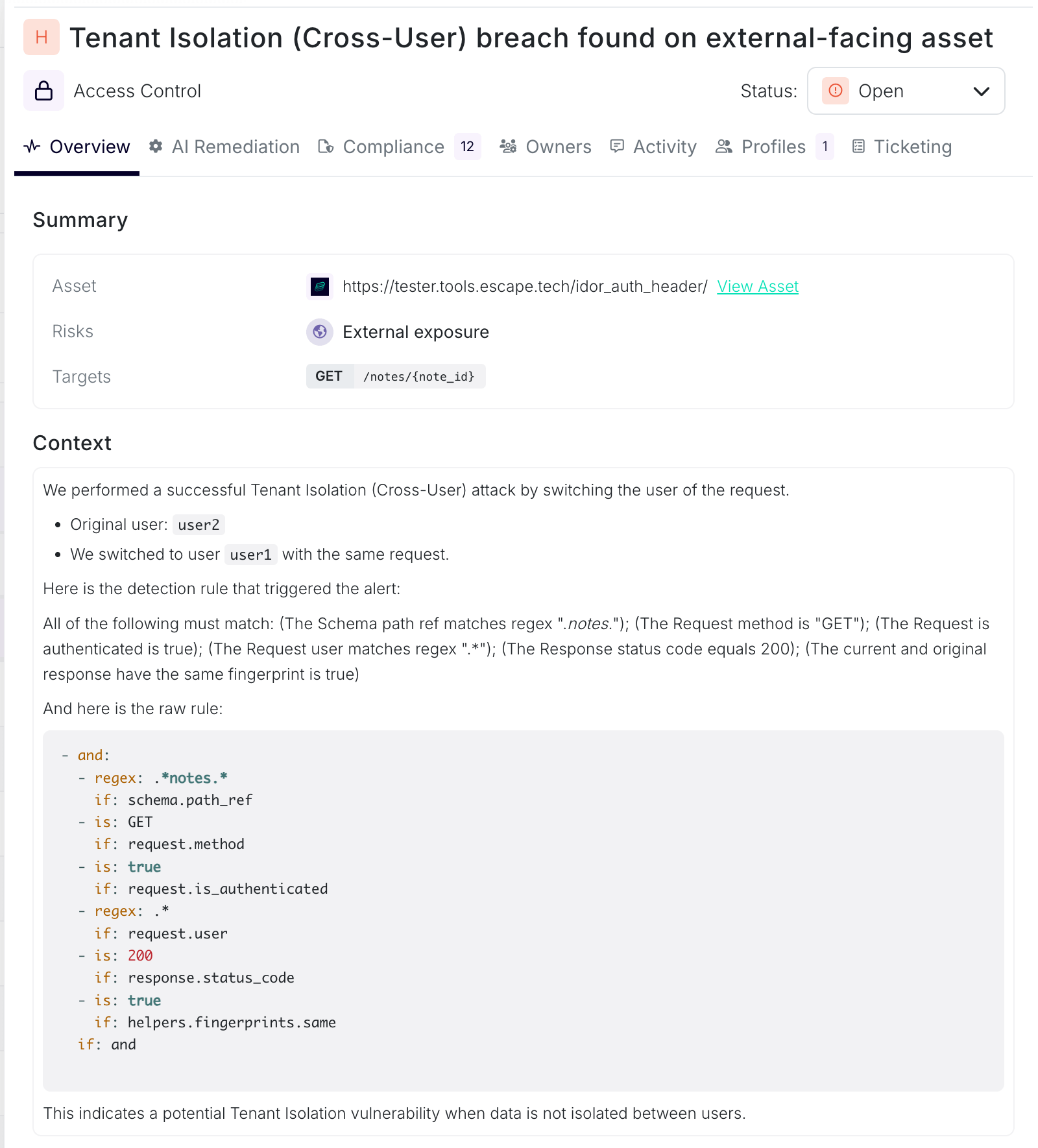Viewport: 1038px width, 1148px height.
Task: Expand the status chevron arrow
Action: 982,91
